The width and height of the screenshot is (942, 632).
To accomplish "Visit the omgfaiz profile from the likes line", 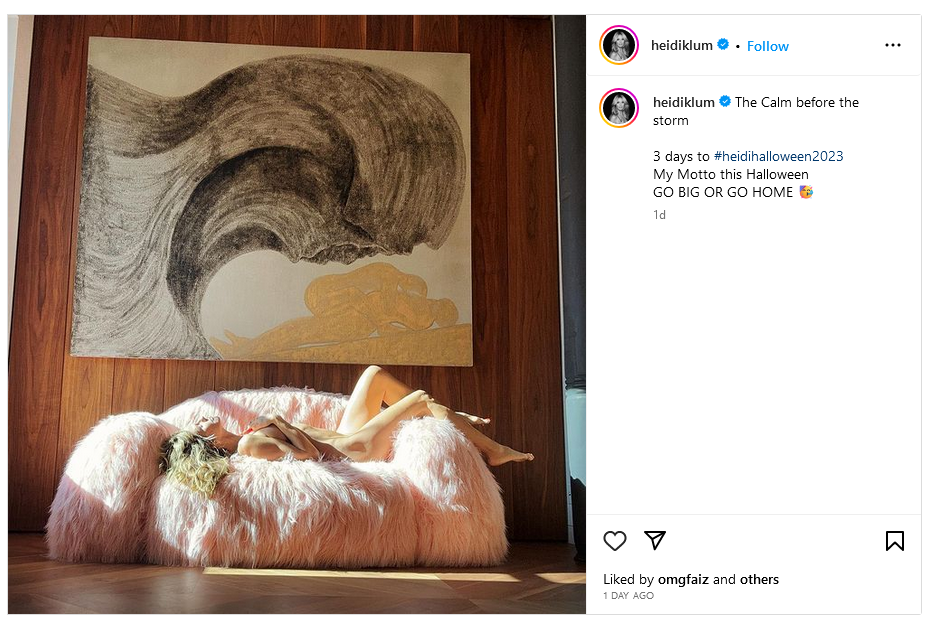I will click(x=684, y=580).
